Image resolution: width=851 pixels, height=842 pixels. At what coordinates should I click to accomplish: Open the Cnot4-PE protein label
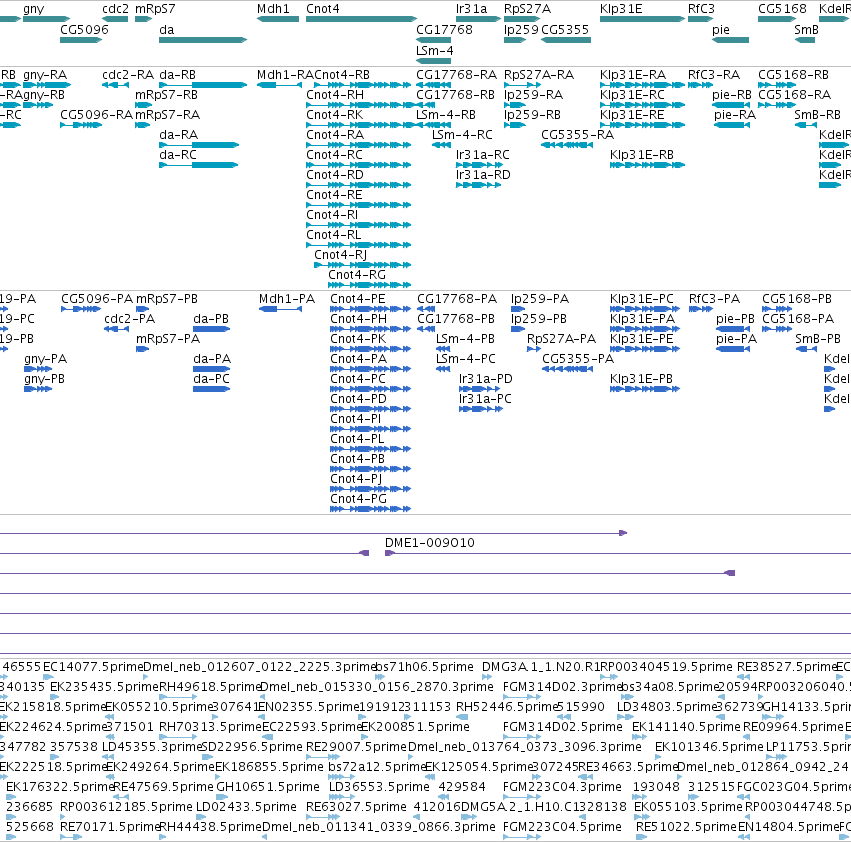tap(358, 299)
